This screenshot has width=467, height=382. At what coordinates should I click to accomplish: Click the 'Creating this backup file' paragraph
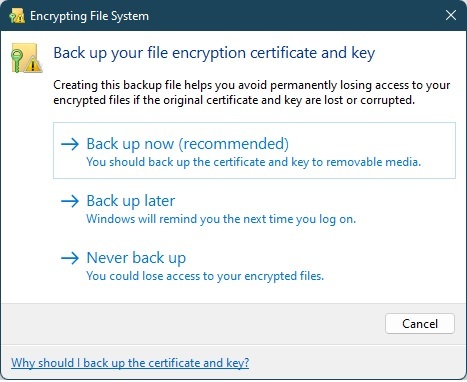[x=252, y=92]
